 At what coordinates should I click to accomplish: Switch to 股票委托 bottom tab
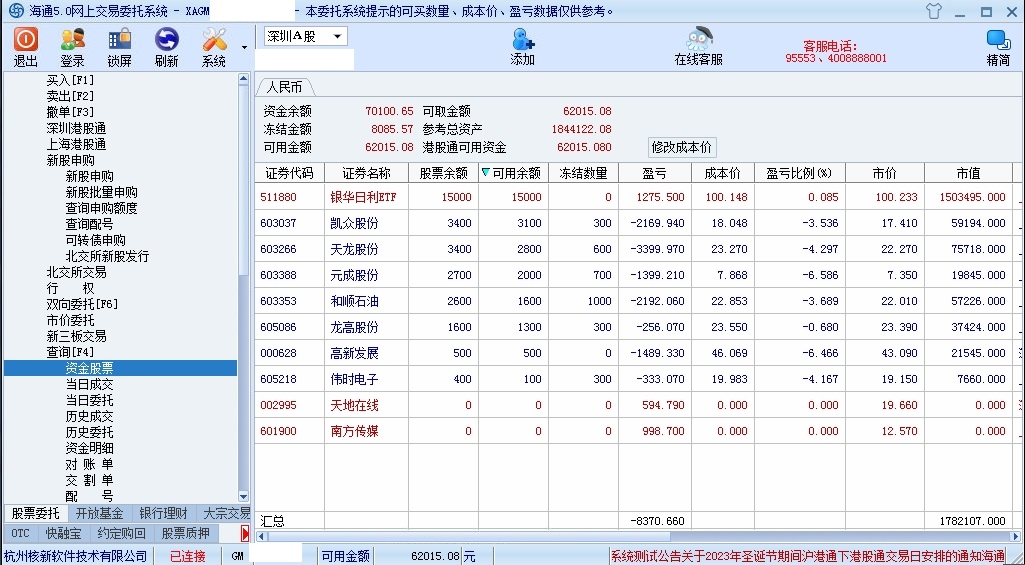point(35,513)
